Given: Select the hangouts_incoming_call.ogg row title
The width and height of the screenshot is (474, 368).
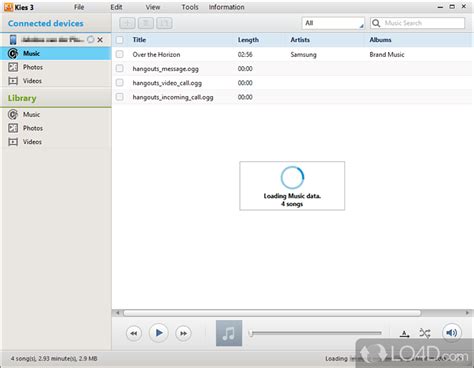Looking at the screenshot, I should tap(173, 97).
